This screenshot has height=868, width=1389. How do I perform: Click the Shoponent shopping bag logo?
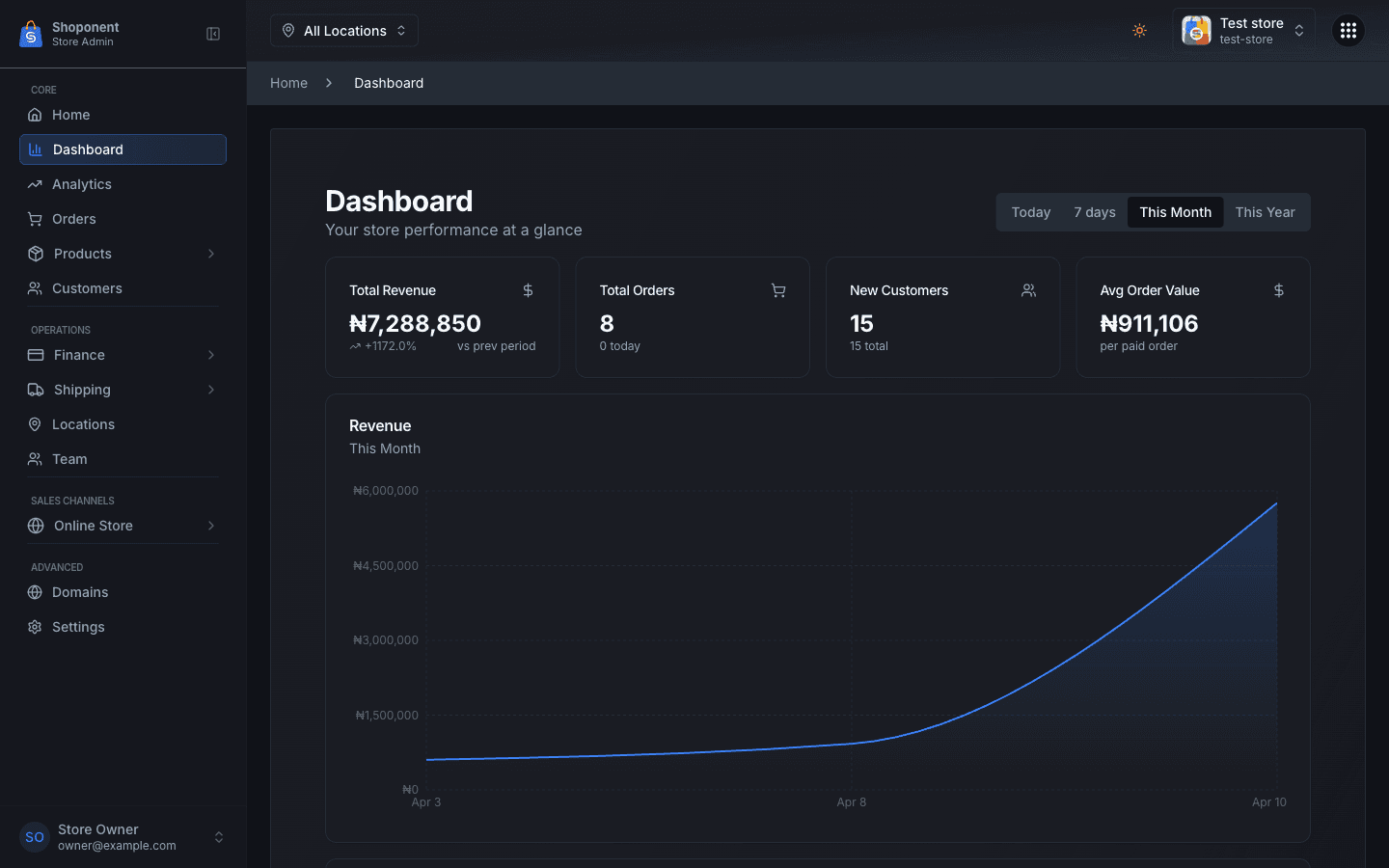pyautogui.click(x=31, y=34)
